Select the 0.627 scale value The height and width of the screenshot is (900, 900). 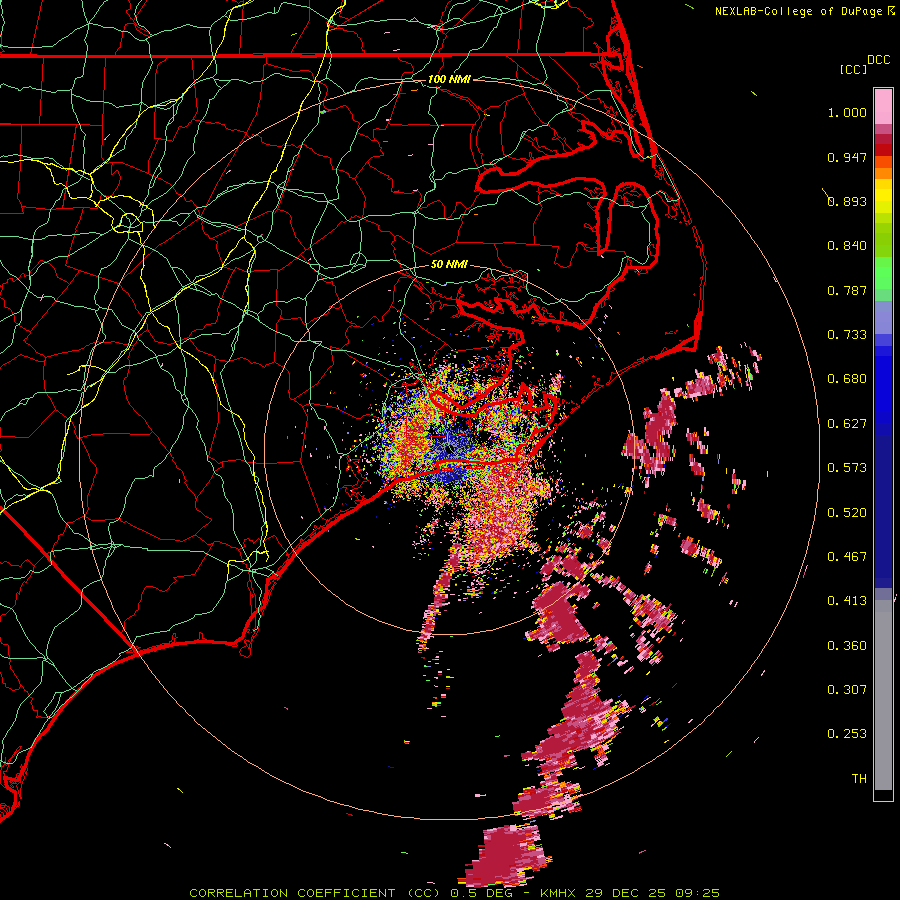pyautogui.click(x=847, y=424)
